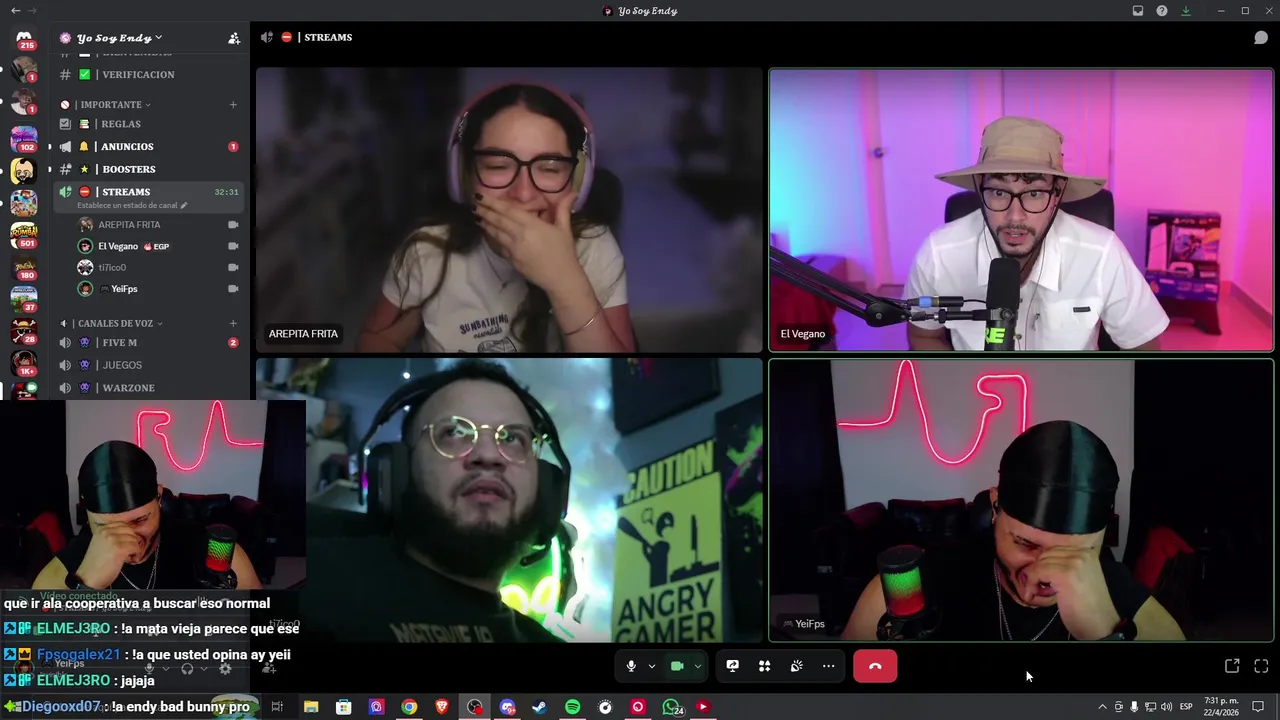Open WhatsApp from taskbar

point(671,707)
